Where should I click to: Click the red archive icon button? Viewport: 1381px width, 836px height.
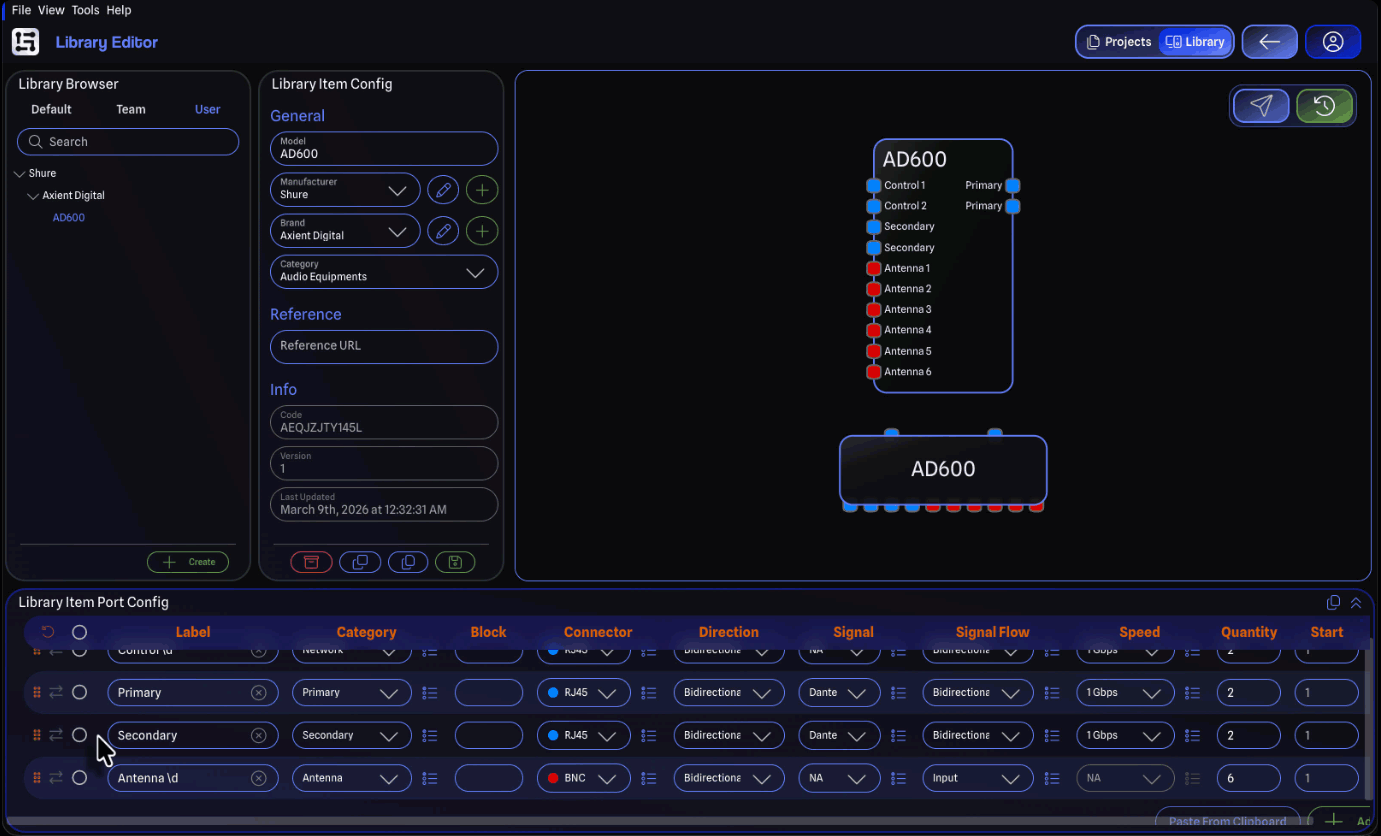[311, 562]
